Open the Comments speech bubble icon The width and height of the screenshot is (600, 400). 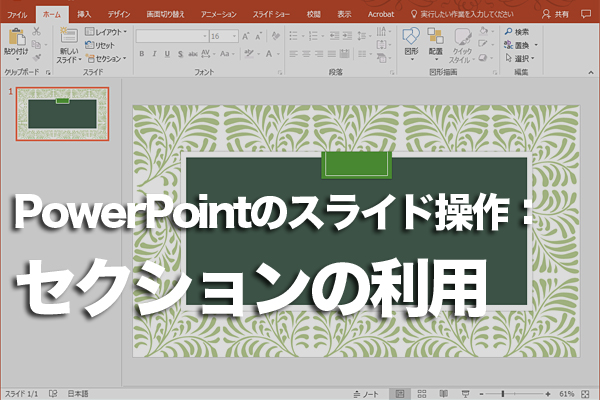click(x=585, y=14)
